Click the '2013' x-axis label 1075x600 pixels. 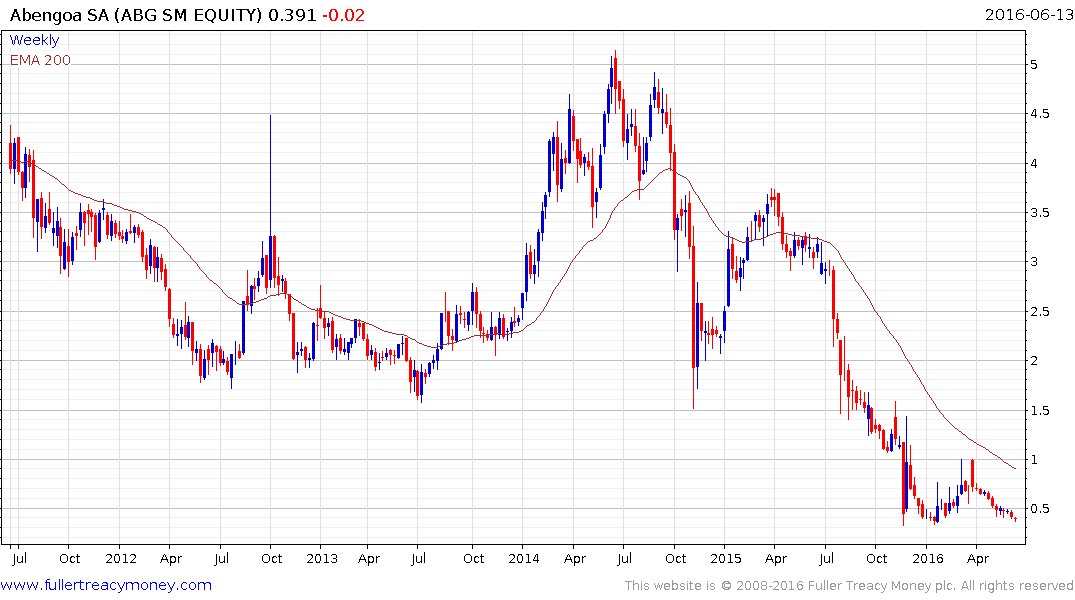(322, 558)
